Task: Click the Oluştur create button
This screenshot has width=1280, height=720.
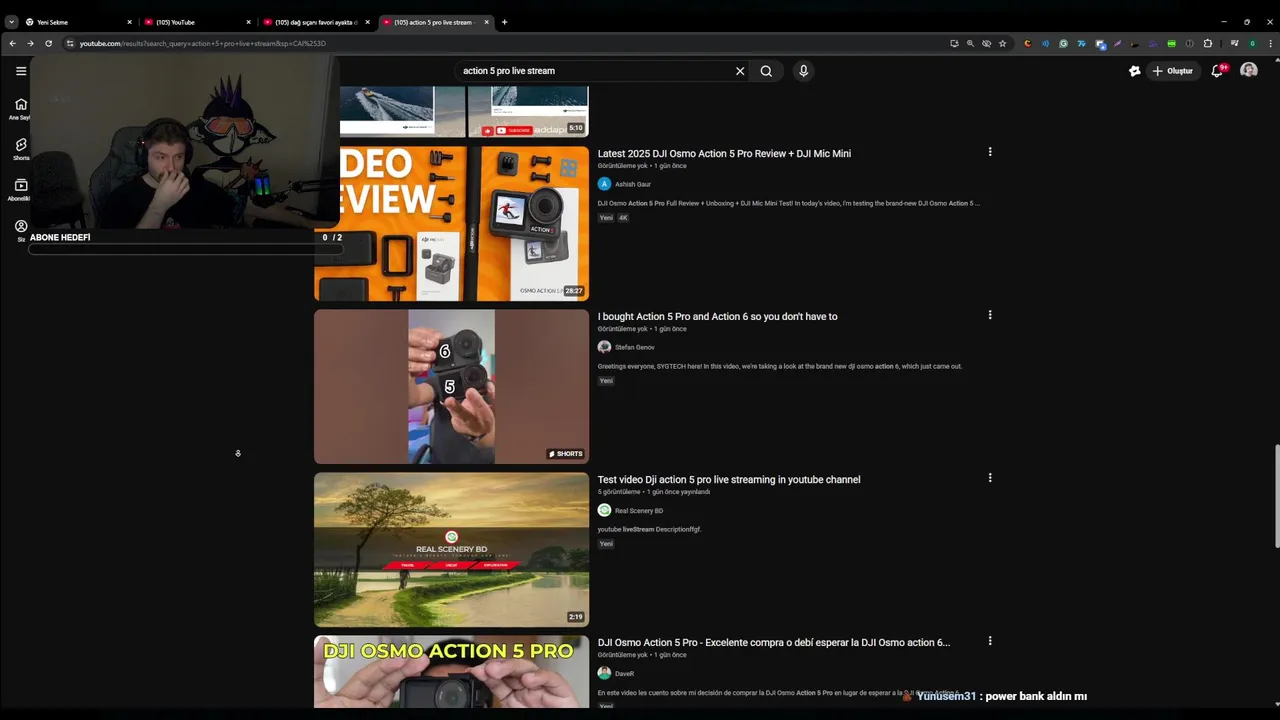Action: [1172, 71]
